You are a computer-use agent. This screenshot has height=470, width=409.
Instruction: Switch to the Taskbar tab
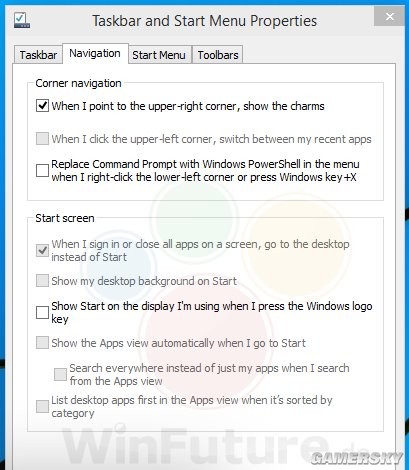click(38, 55)
